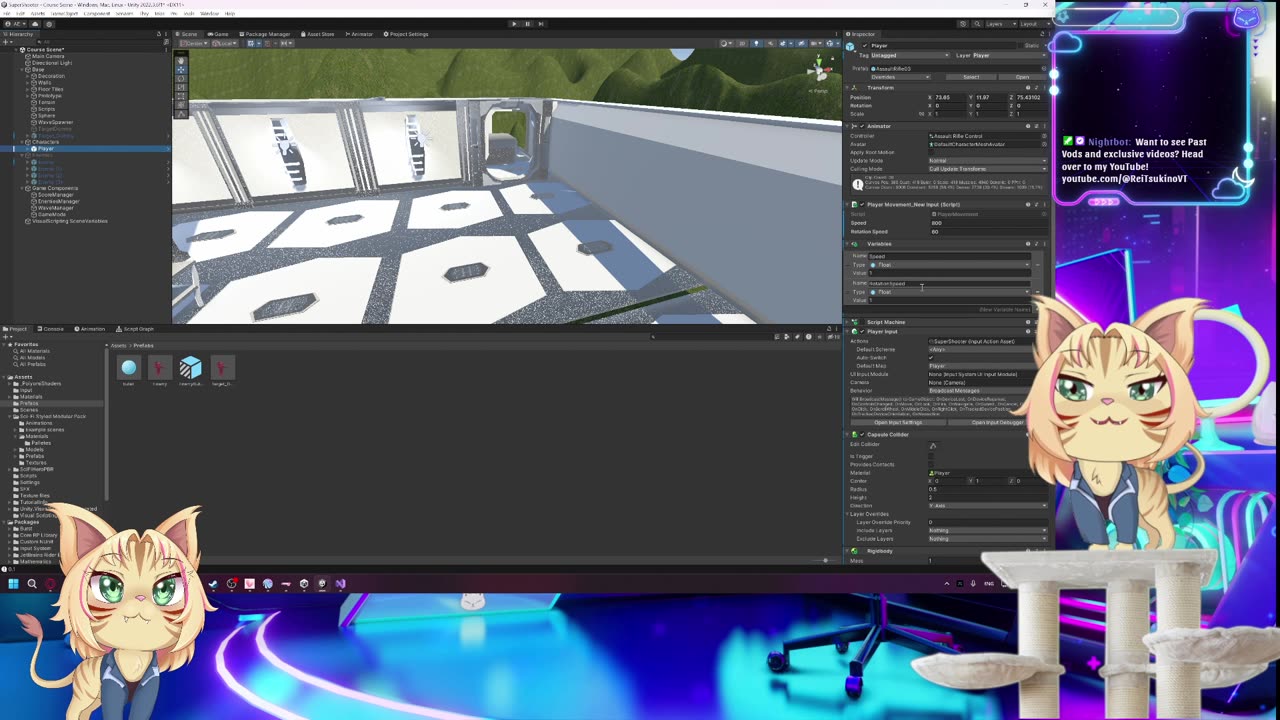
Task: Select the bullet prefab thumbnail
Action: click(x=128, y=369)
